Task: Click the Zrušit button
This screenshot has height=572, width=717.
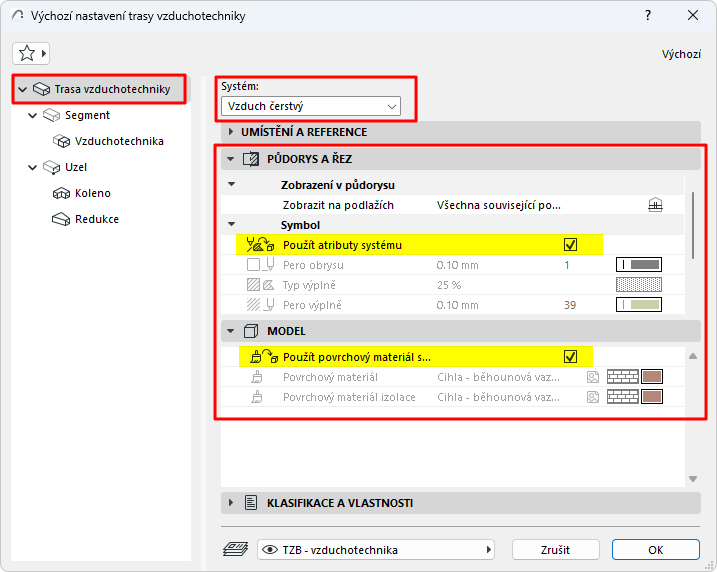Action: [x=556, y=550]
